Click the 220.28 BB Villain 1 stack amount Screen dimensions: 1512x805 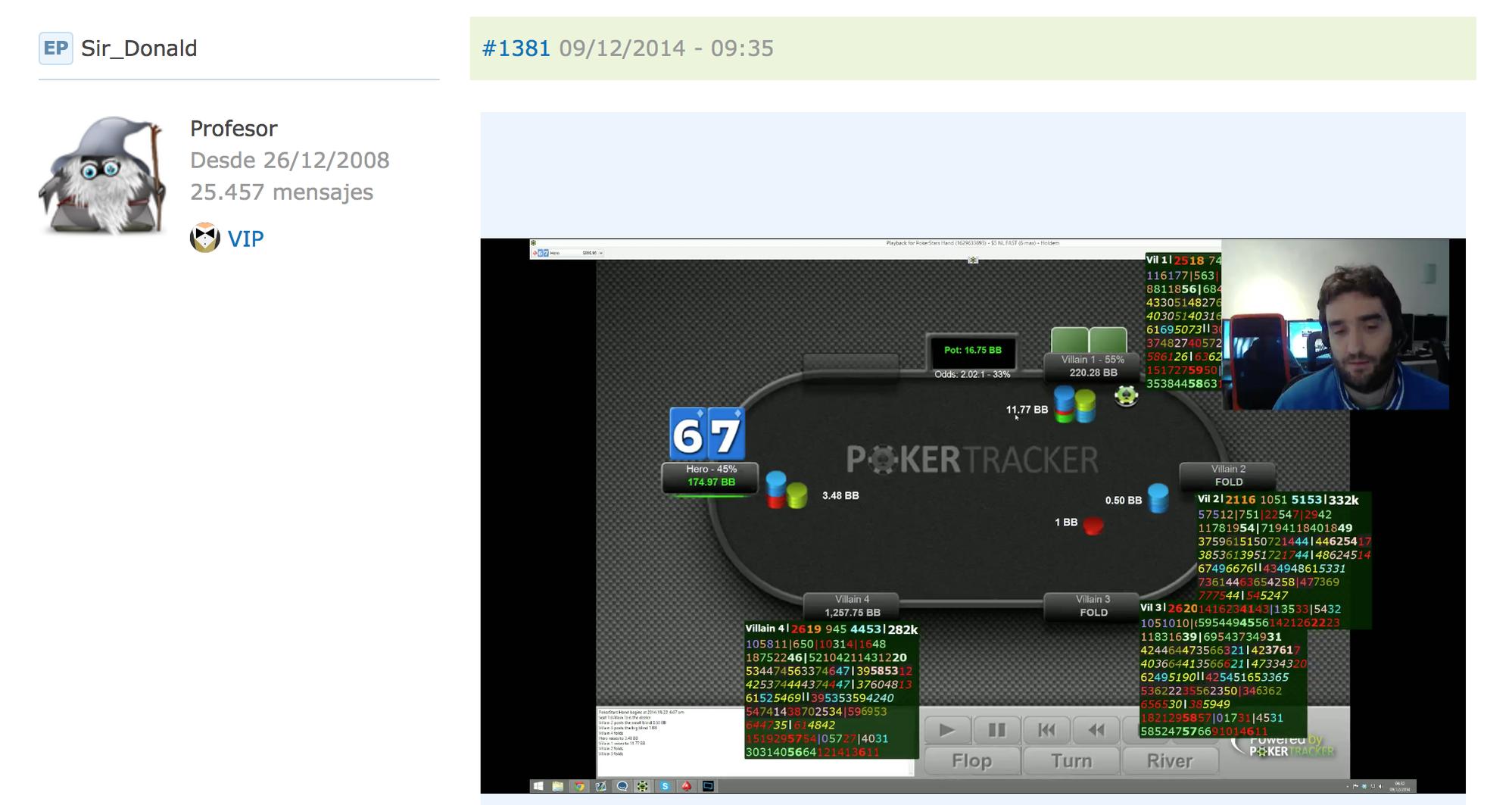pyautogui.click(x=1093, y=373)
